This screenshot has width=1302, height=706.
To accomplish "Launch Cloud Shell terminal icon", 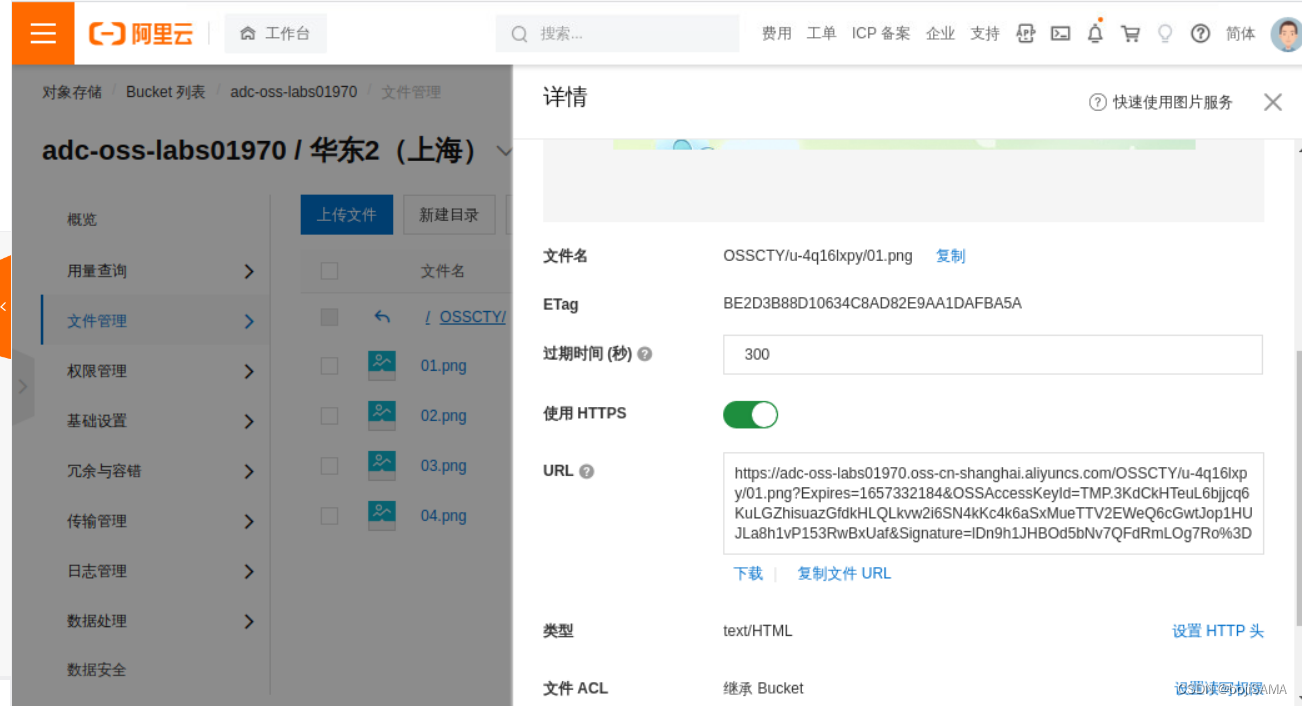I will click(x=1060, y=33).
